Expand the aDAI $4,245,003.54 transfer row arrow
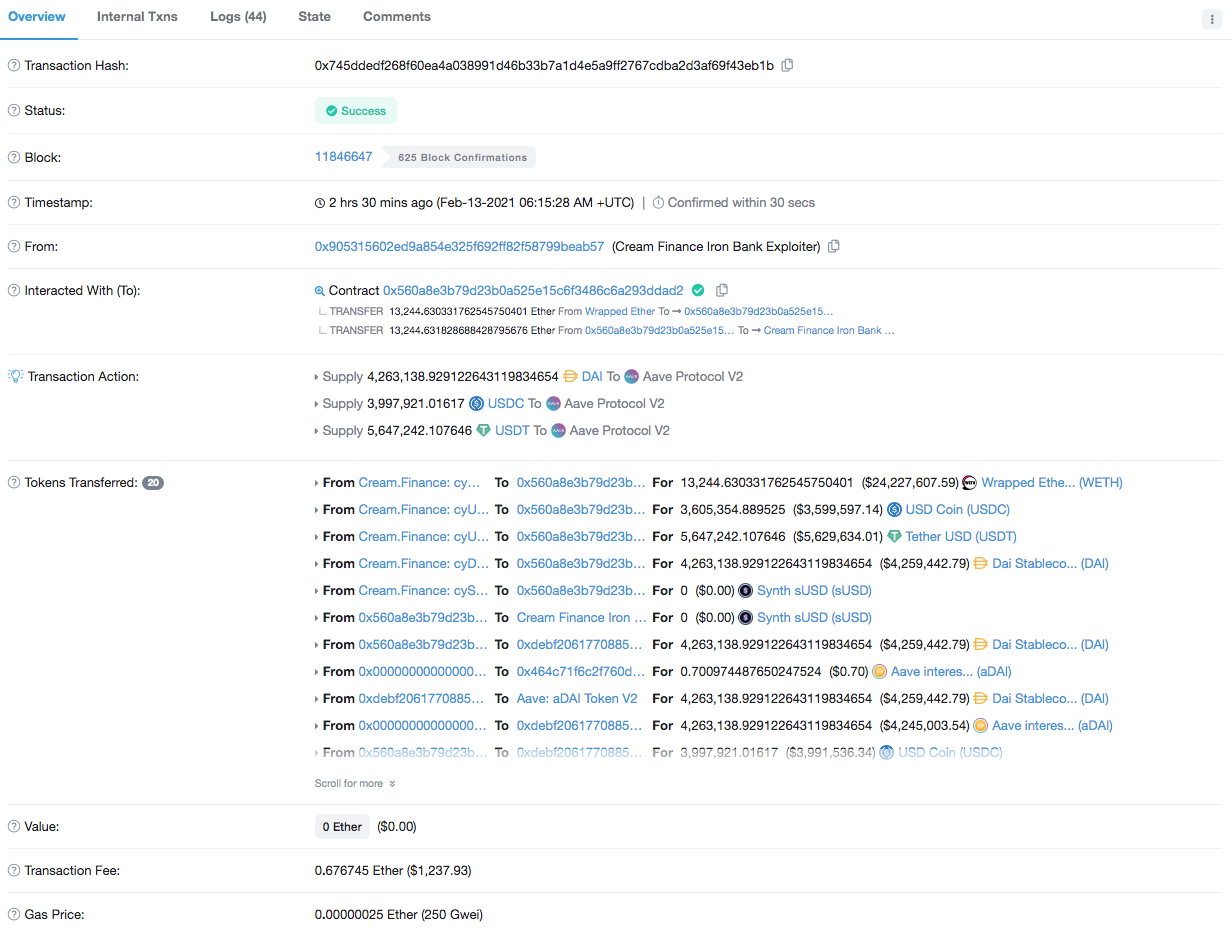 [x=317, y=726]
